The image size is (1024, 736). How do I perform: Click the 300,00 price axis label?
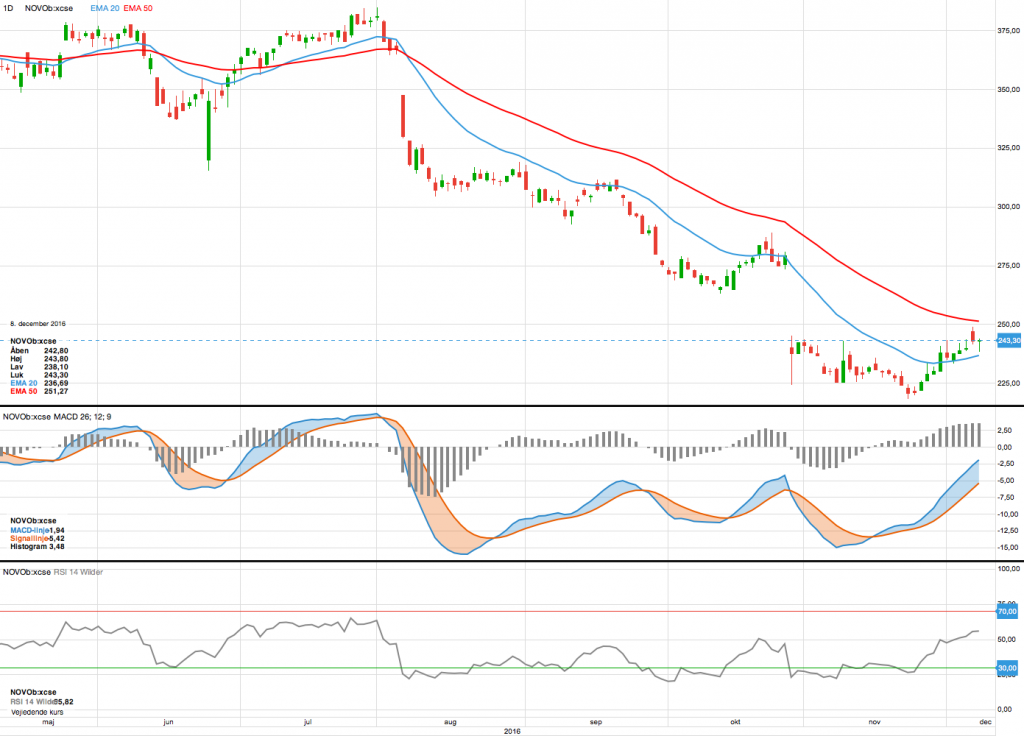1008,206
